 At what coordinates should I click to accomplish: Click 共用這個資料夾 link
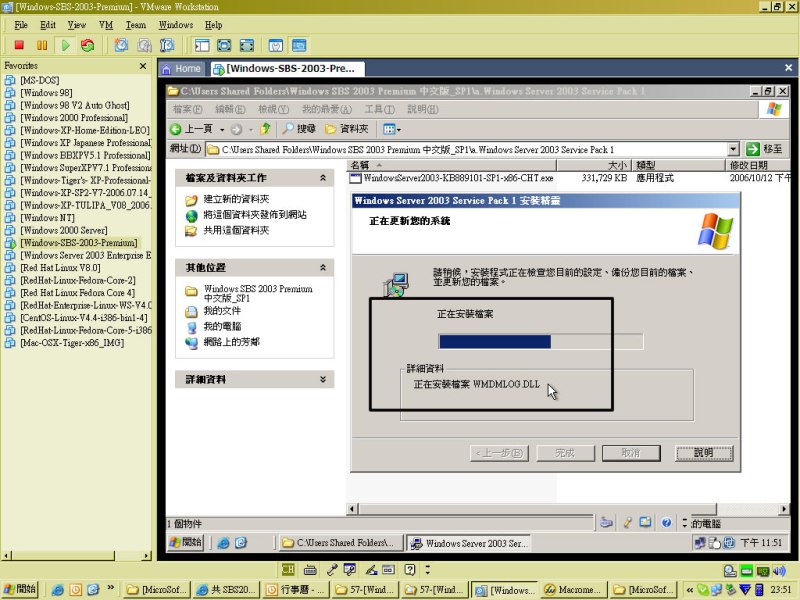[x=236, y=230]
